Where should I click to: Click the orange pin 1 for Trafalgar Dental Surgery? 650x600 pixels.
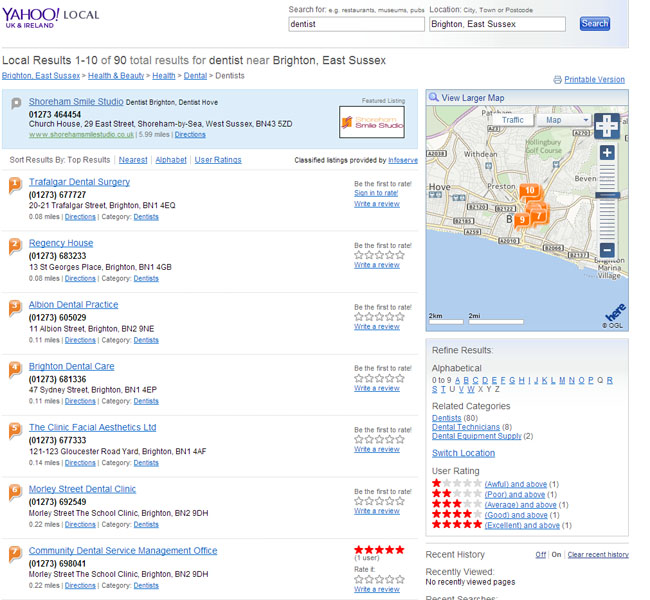15,185
